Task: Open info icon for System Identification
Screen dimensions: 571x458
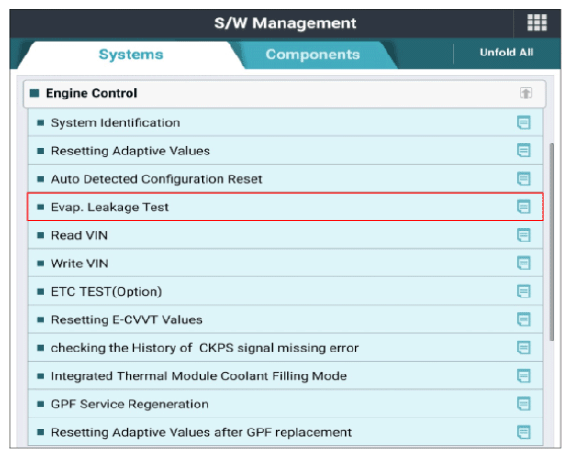Action: [524, 123]
